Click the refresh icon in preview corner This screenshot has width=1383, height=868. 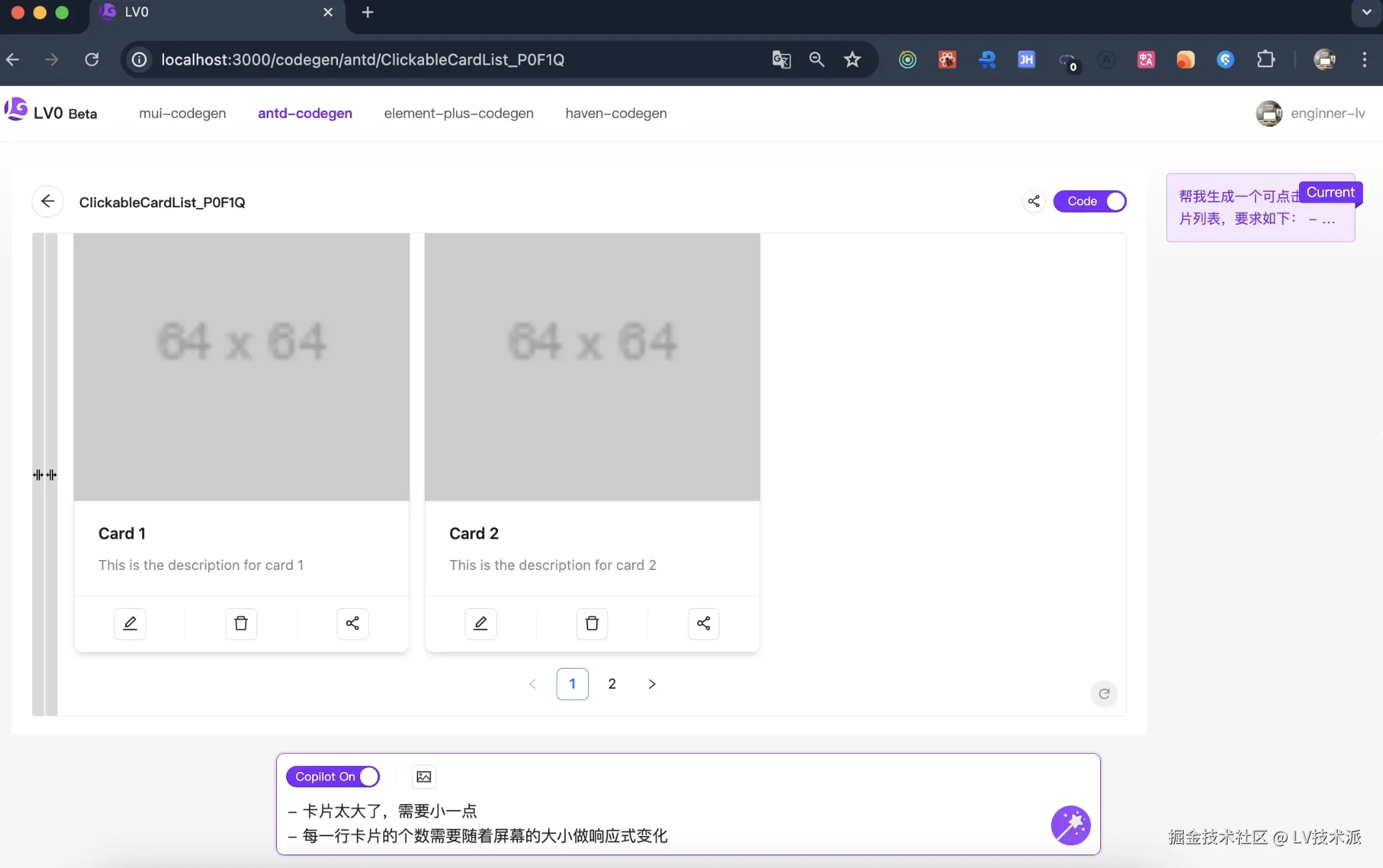(1104, 694)
